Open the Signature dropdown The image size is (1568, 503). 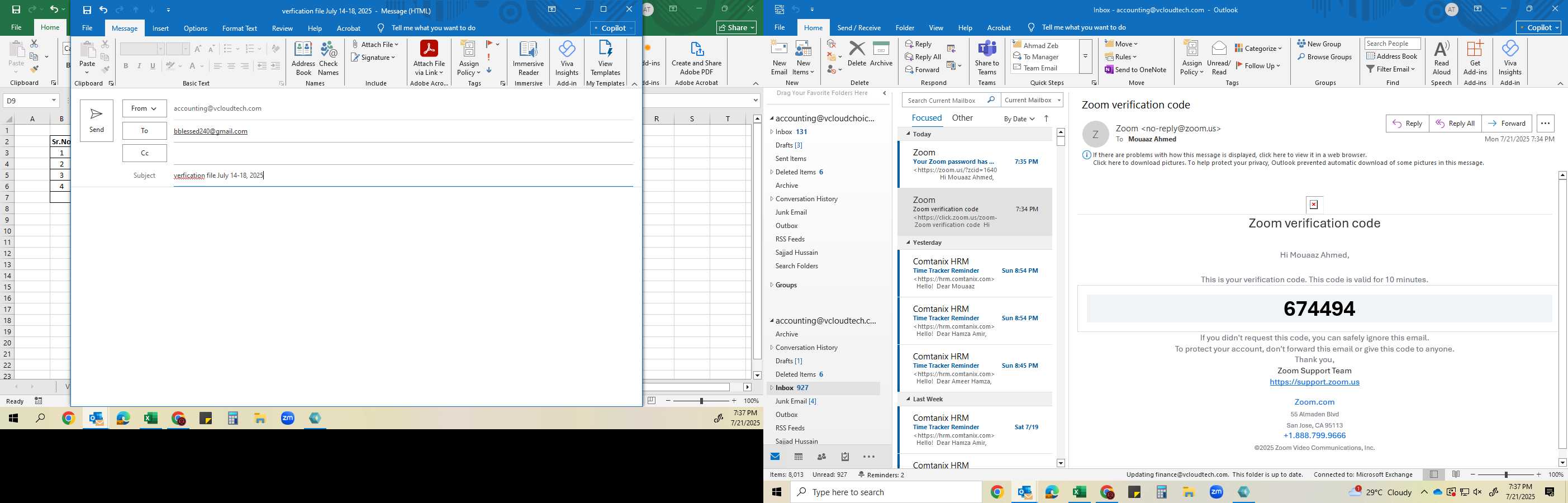point(373,57)
